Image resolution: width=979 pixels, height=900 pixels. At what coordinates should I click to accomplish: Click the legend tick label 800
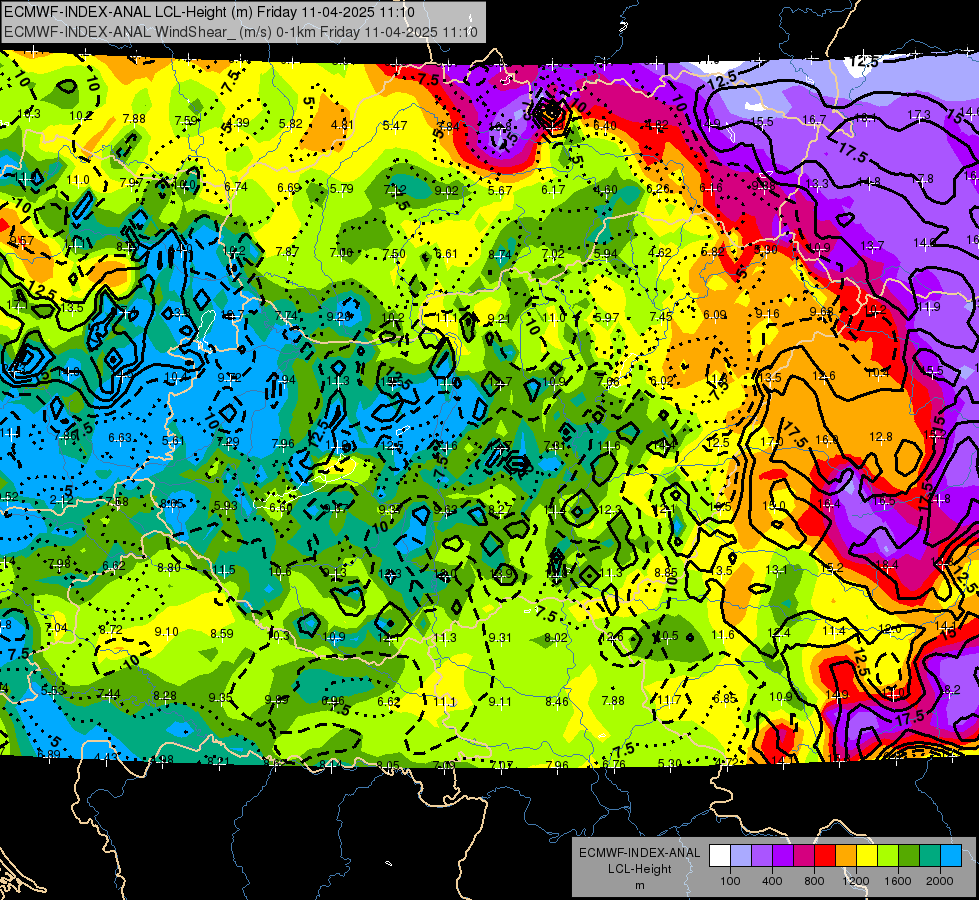click(x=814, y=881)
